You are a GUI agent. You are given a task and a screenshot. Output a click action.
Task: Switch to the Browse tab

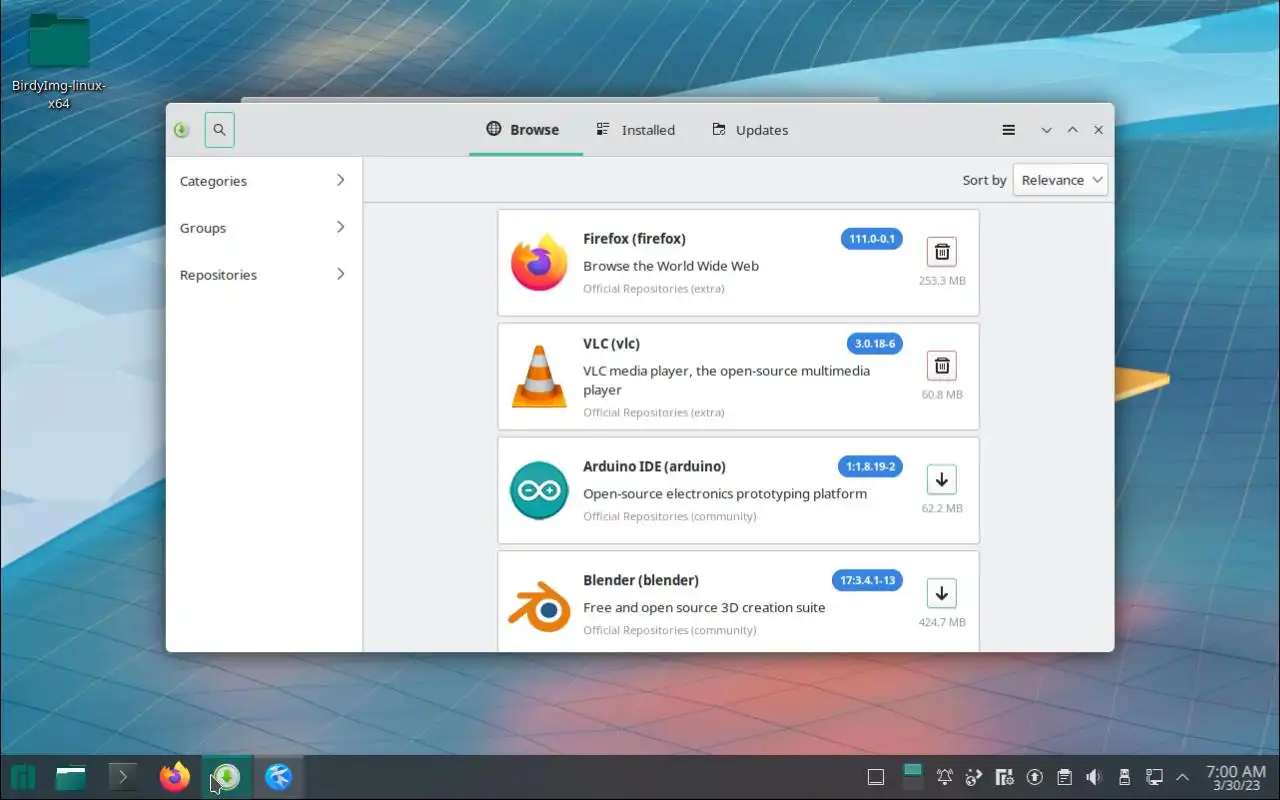[x=523, y=130]
